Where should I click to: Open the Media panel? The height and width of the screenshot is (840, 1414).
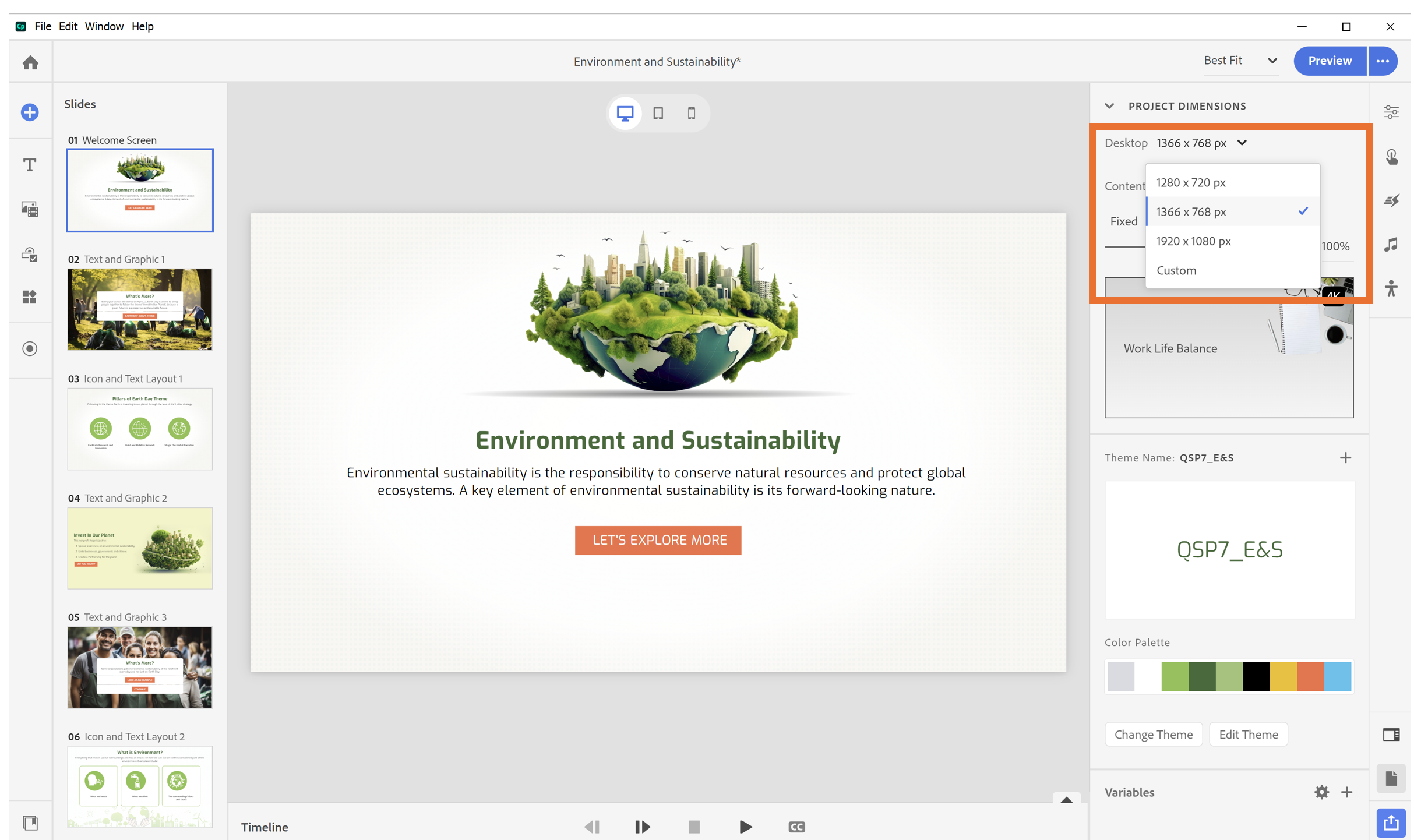coord(29,209)
